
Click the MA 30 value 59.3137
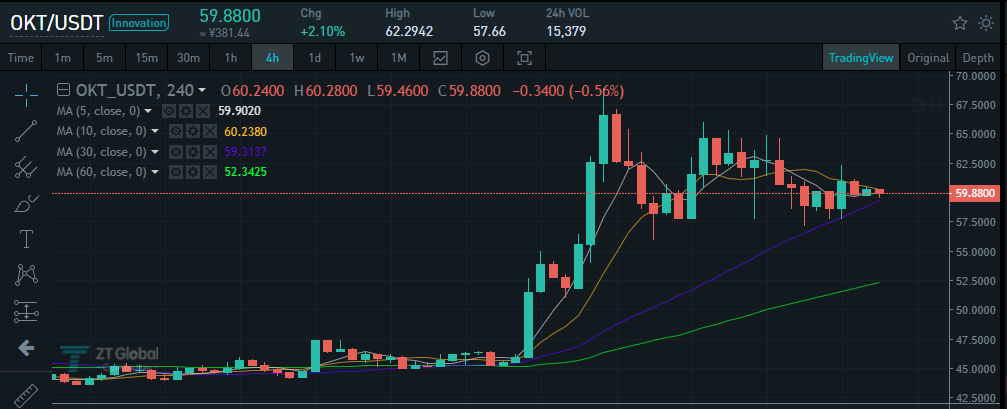(245, 152)
